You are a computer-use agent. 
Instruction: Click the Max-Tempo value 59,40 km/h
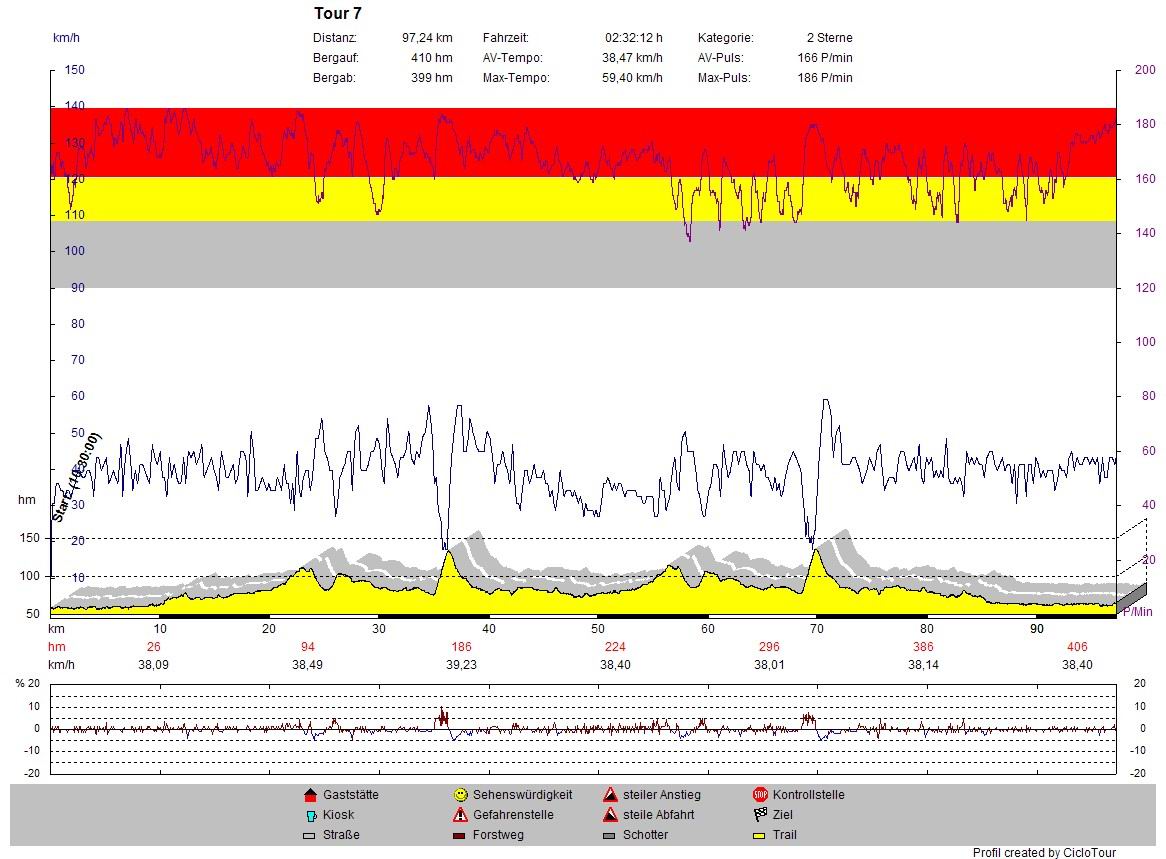(632, 78)
